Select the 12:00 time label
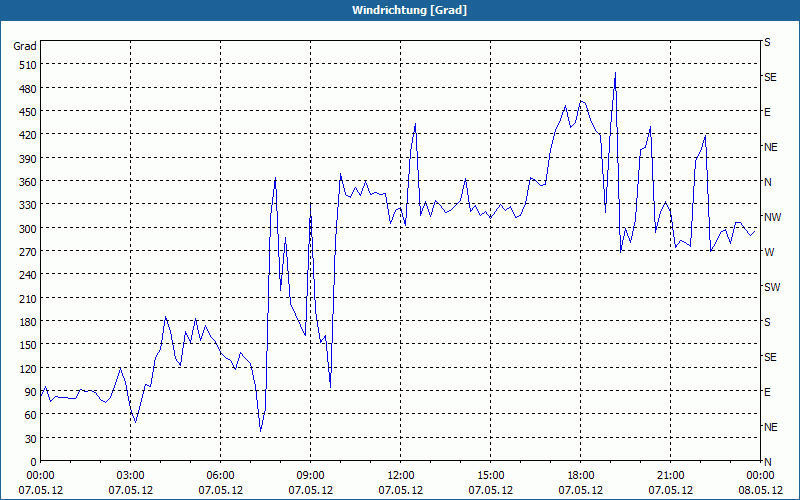Viewport: 800px width, 500px height. (x=401, y=476)
